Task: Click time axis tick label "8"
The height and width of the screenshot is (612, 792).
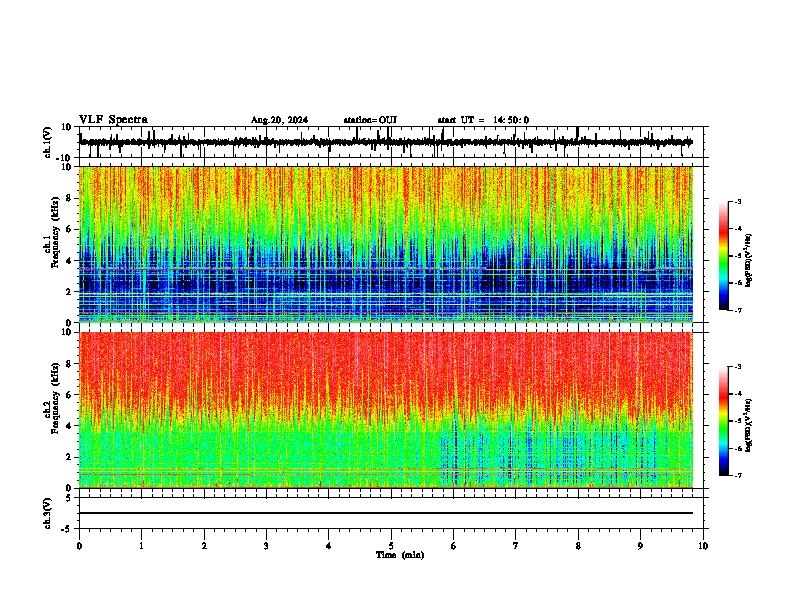Action: pyautogui.click(x=578, y=546)
